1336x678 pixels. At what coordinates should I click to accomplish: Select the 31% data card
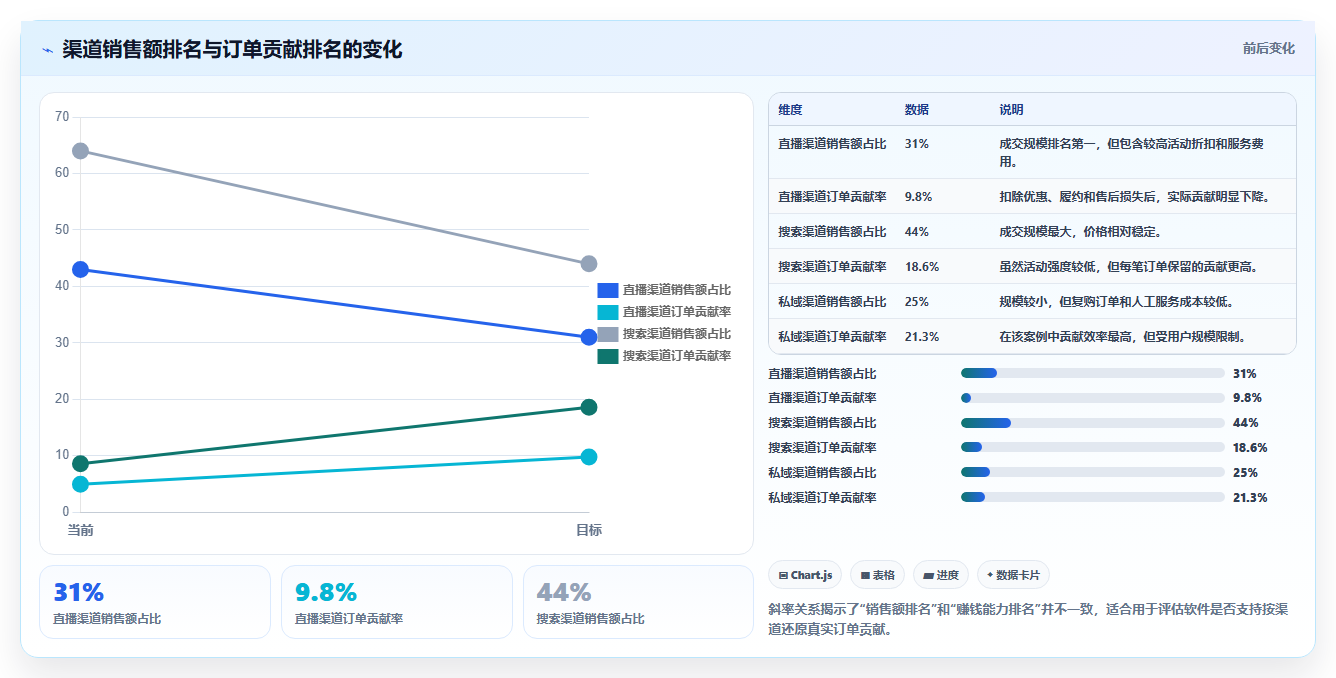point(155,602)
